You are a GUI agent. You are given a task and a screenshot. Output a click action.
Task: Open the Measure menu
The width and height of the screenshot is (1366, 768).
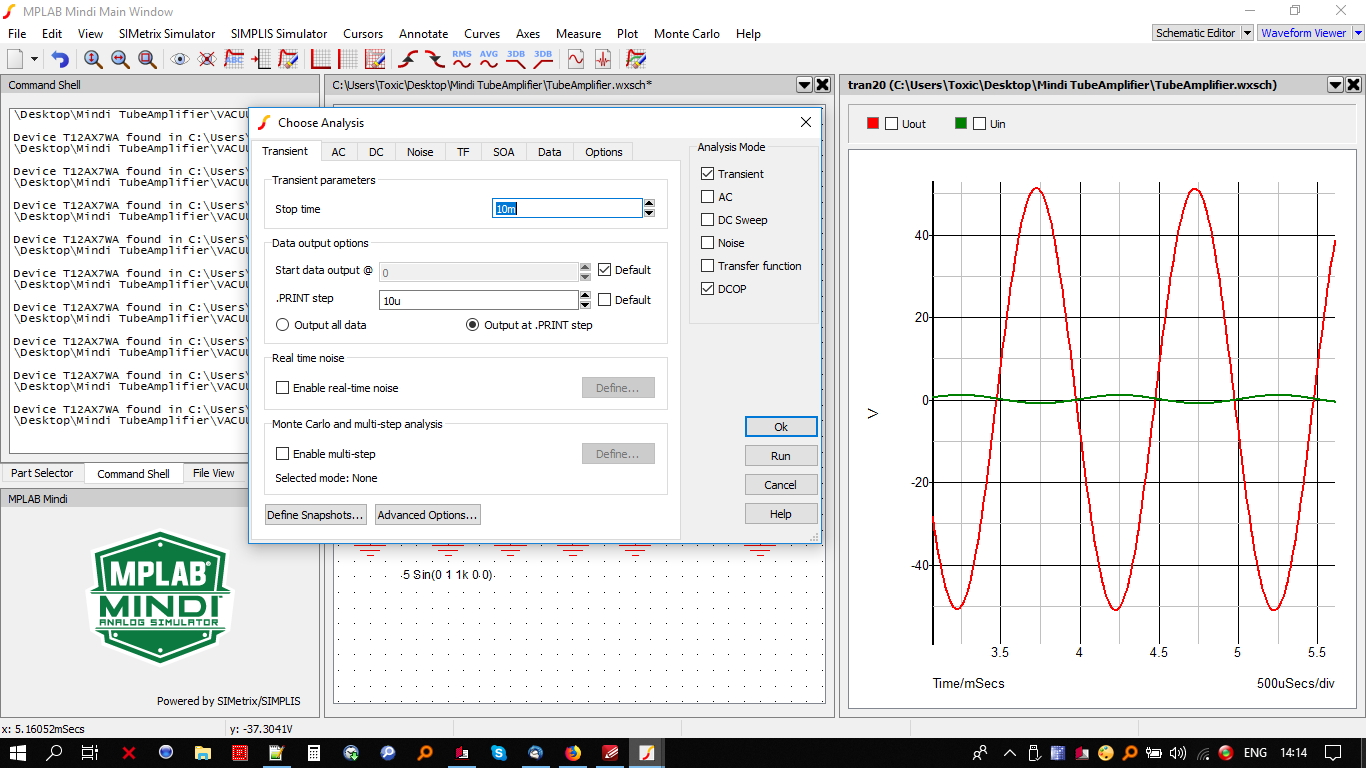click(x=578, y=33)
